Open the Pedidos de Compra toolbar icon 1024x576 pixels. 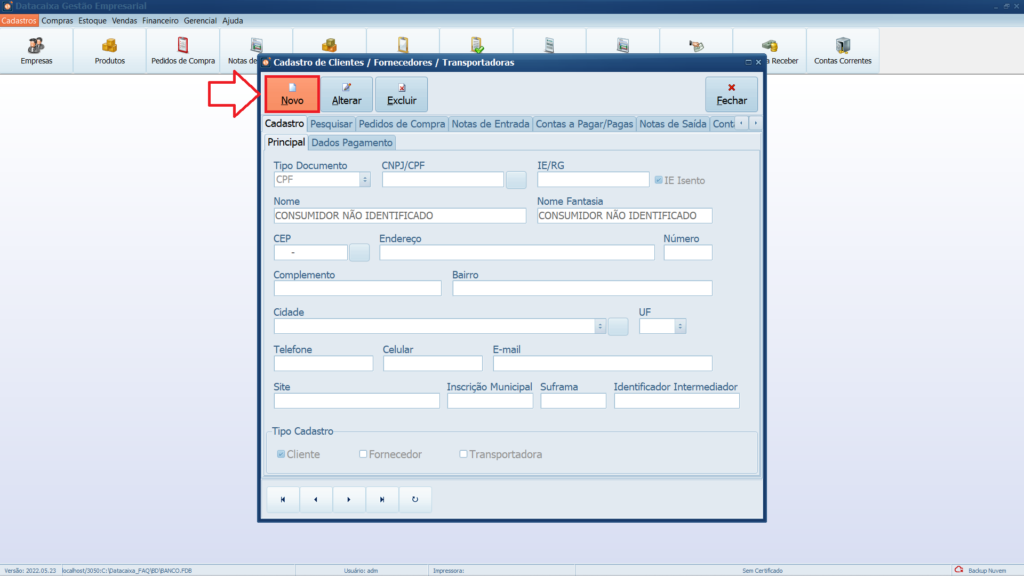[183, 51]
